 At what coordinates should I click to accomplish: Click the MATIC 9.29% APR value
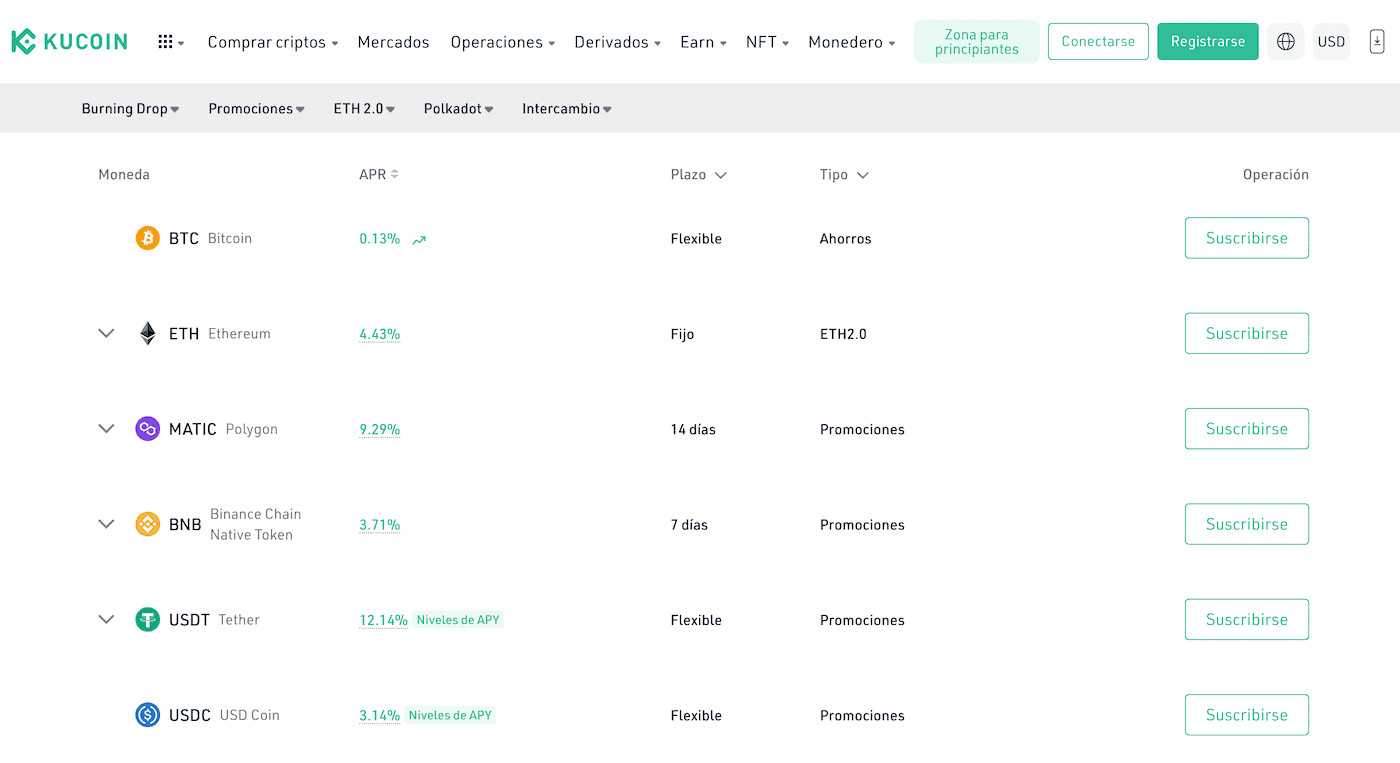click(380, 429)
